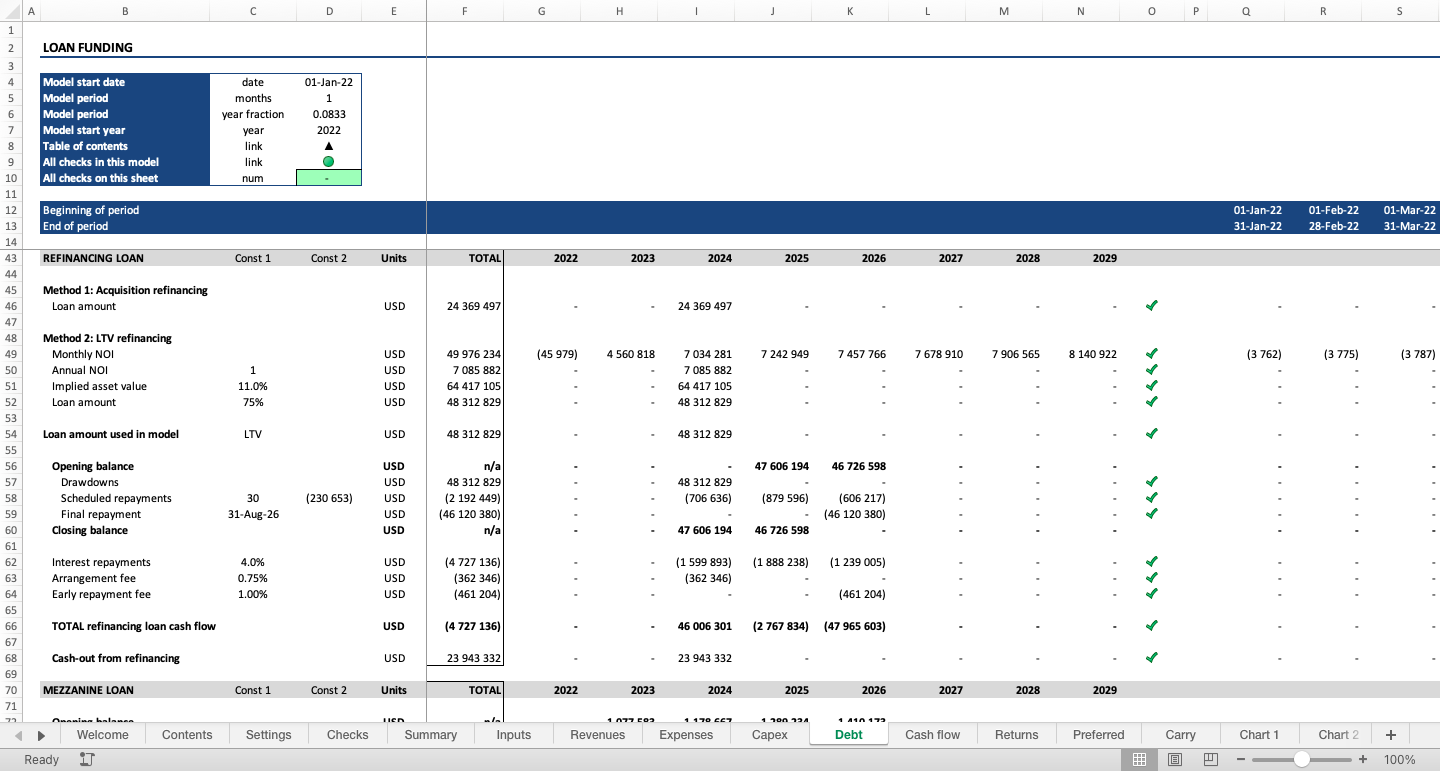Select the column F header
This screenshot has width=1440, height=771.
click(464, 10)
